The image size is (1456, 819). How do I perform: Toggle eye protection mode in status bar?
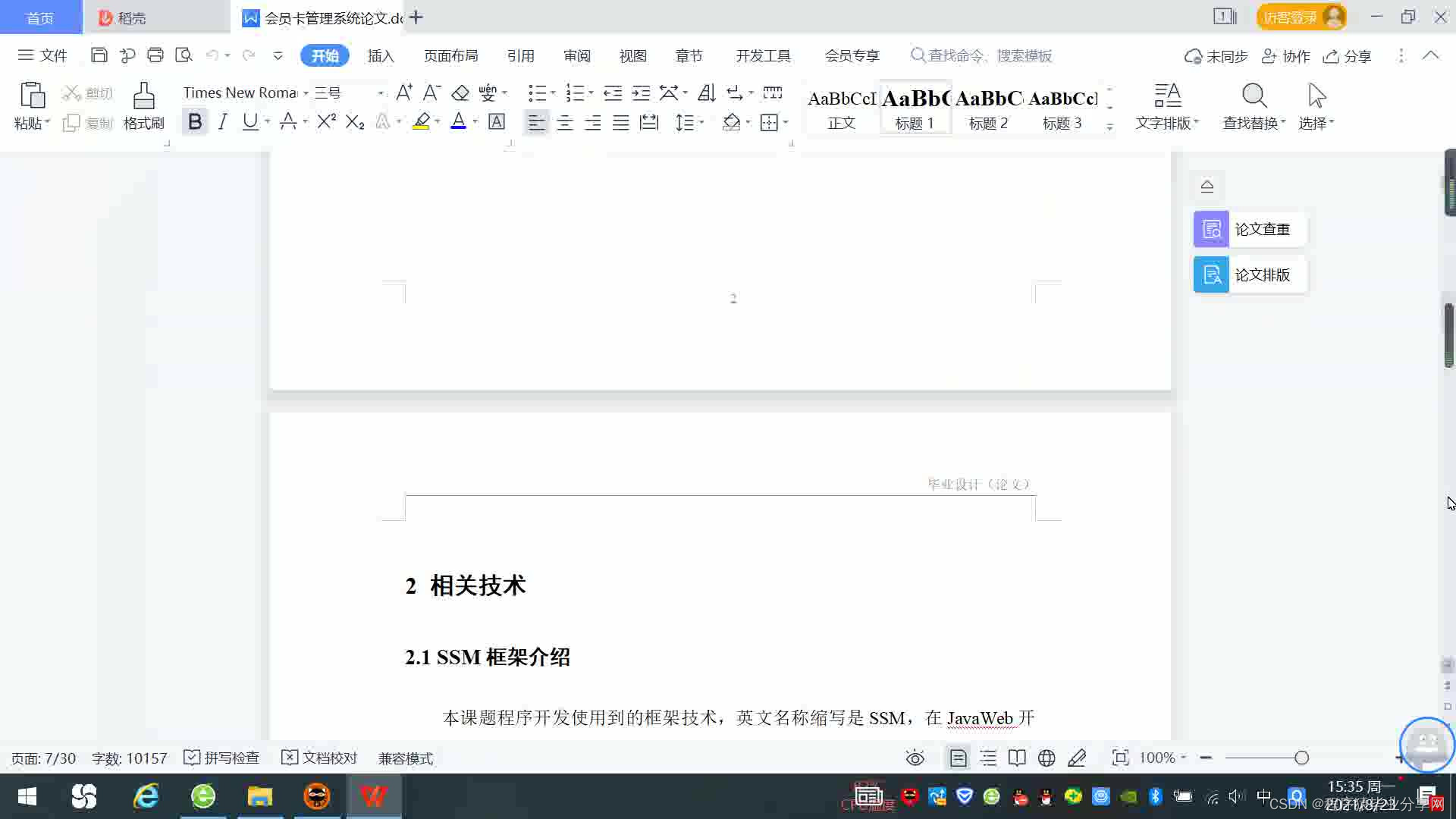tap(915, 758)
